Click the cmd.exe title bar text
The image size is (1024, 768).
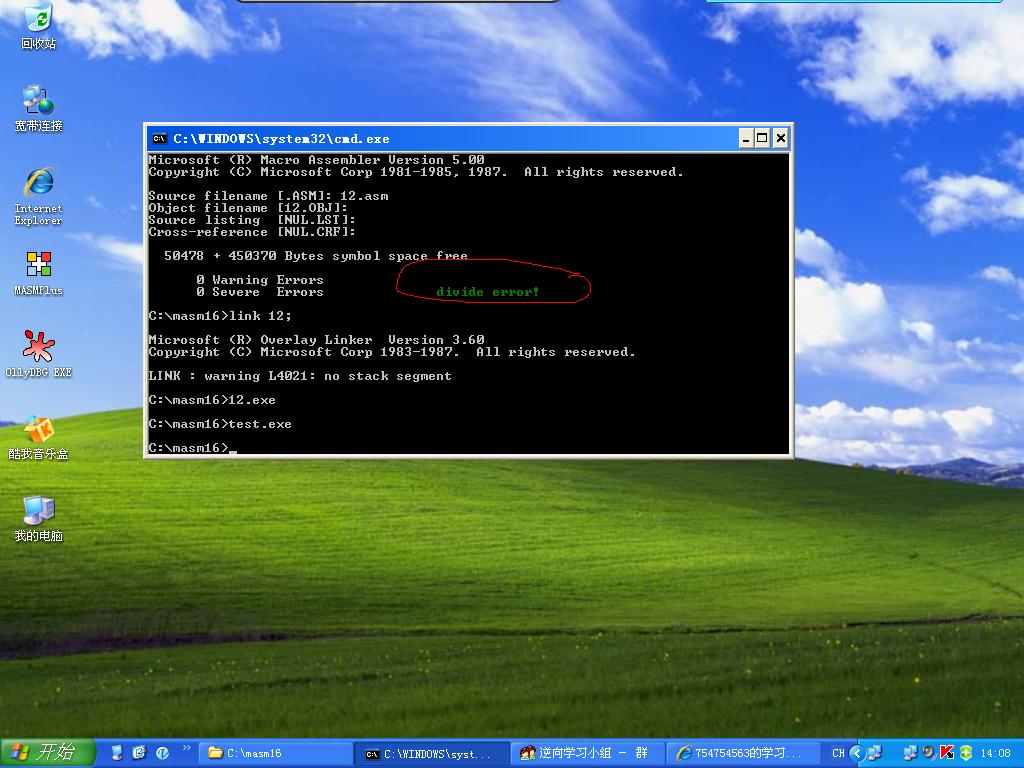[x=281, y=138]
